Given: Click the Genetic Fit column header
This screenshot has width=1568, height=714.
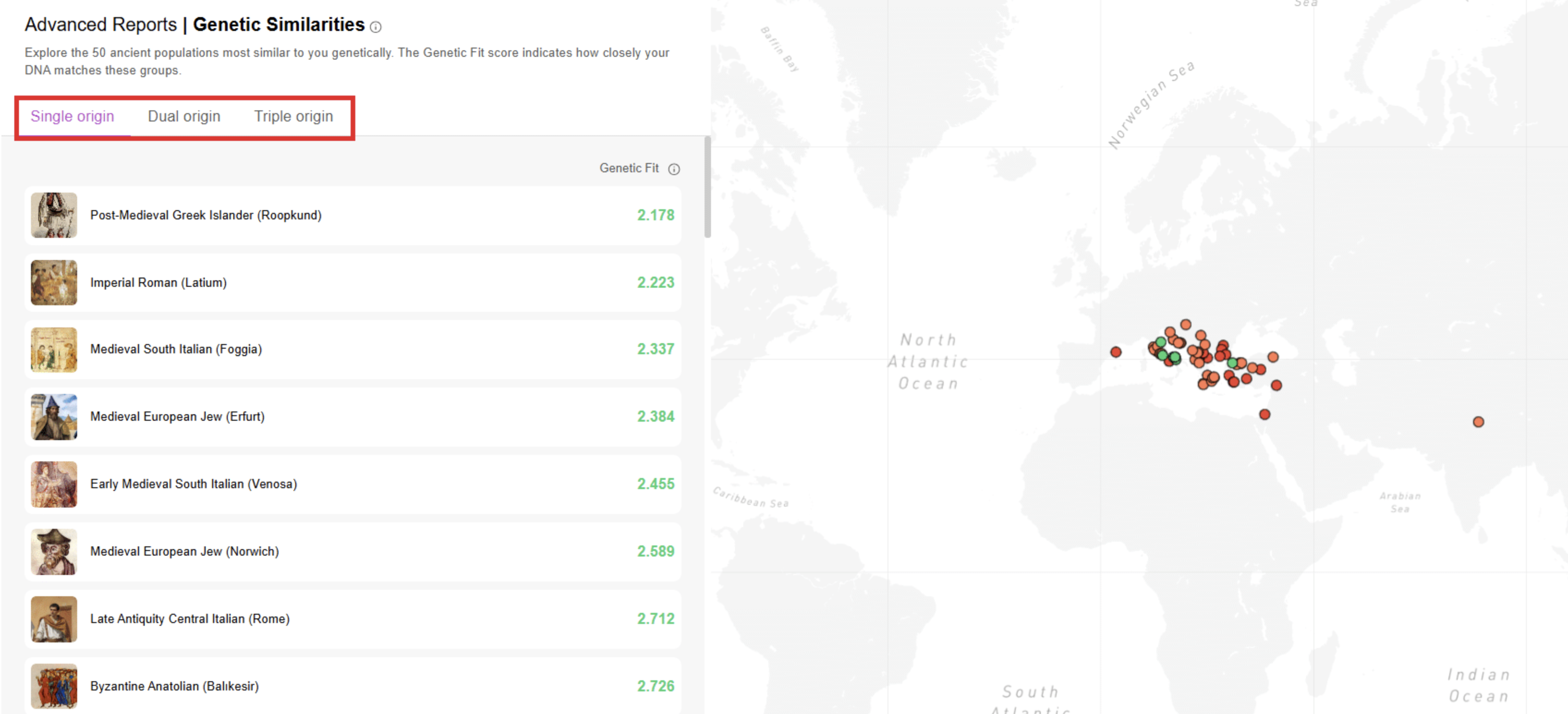Looking at the screenshot, I should coord(628,169).
